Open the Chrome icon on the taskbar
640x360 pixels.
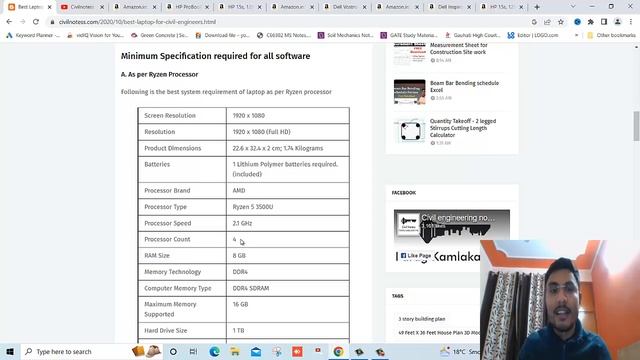(338, 351)
